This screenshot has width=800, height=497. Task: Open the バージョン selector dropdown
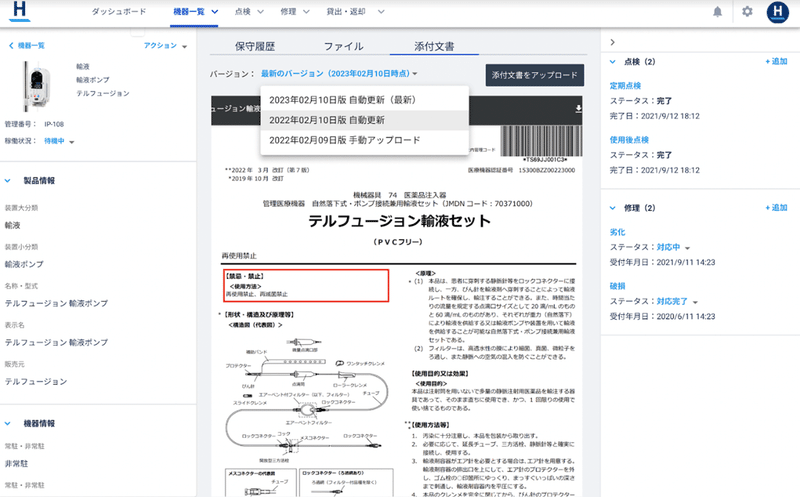point(339,73)
